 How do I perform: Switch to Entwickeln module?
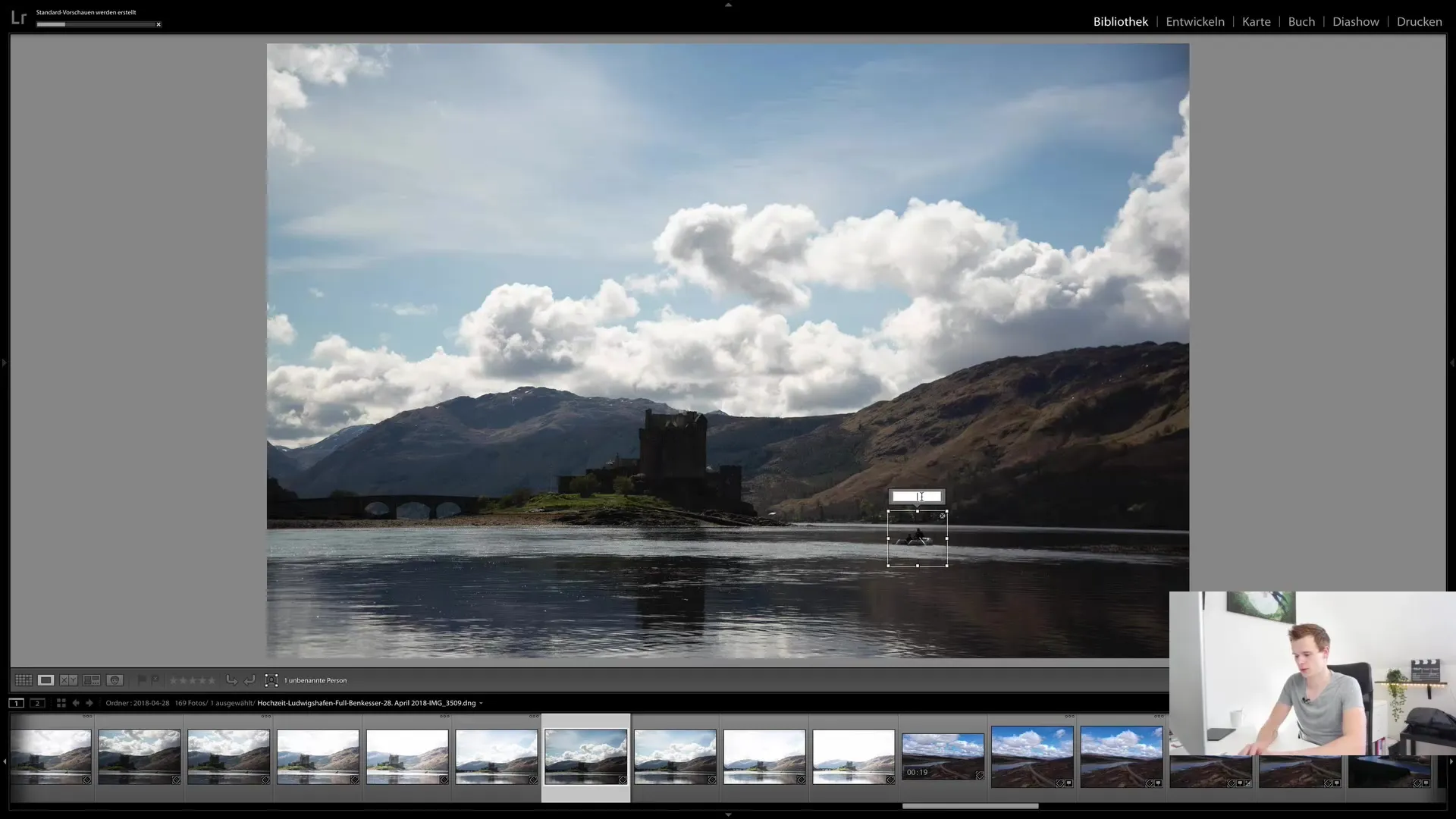coord(1195,21)
